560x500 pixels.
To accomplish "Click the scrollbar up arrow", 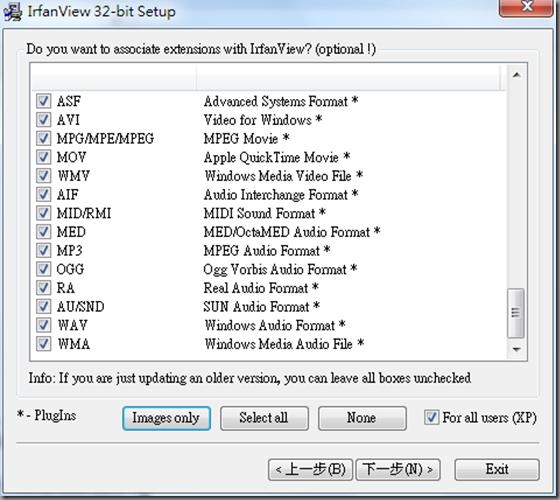I will click(x=516, y=75).
